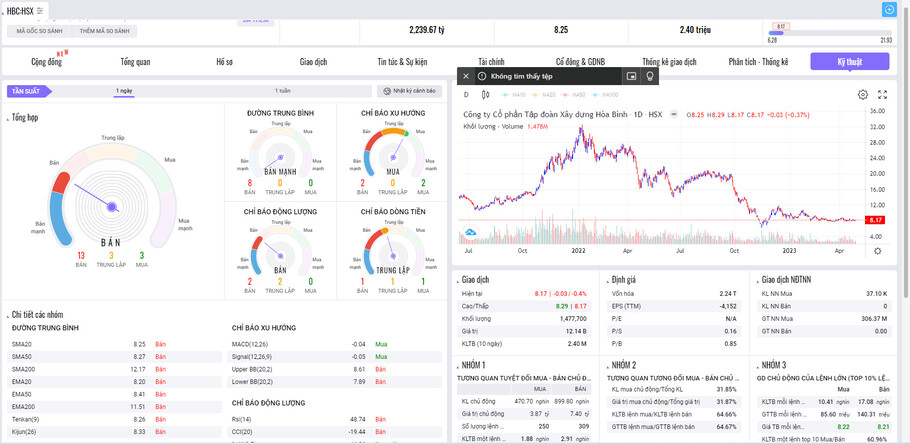Image resolution: width=910 pixels, height=444 pixels.
Task: Click the CHỈ BÁO DÒNG TIỀN gauge
Action: pos(393,251)
